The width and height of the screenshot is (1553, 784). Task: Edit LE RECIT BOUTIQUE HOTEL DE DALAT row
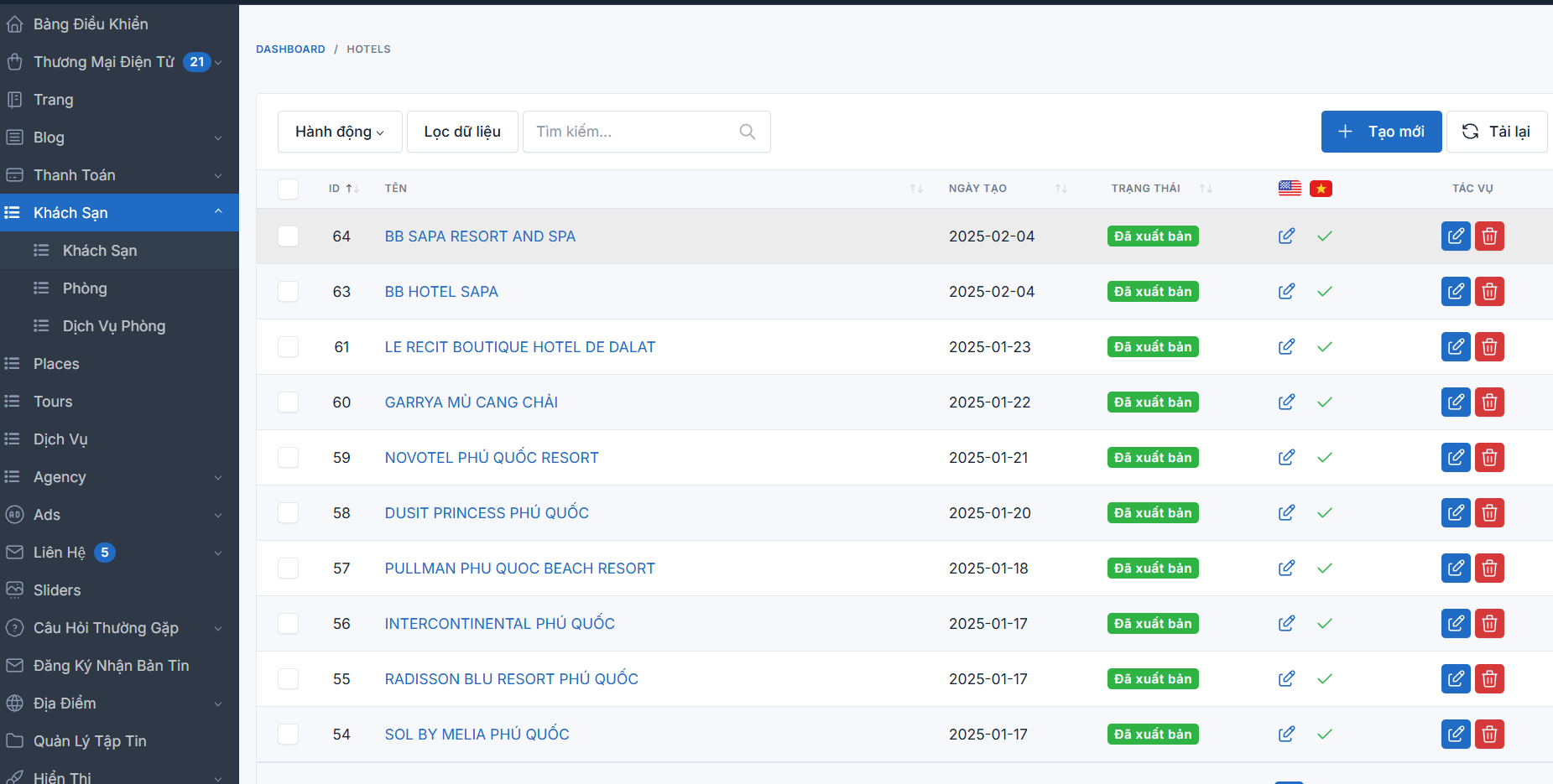point(1456,347)
